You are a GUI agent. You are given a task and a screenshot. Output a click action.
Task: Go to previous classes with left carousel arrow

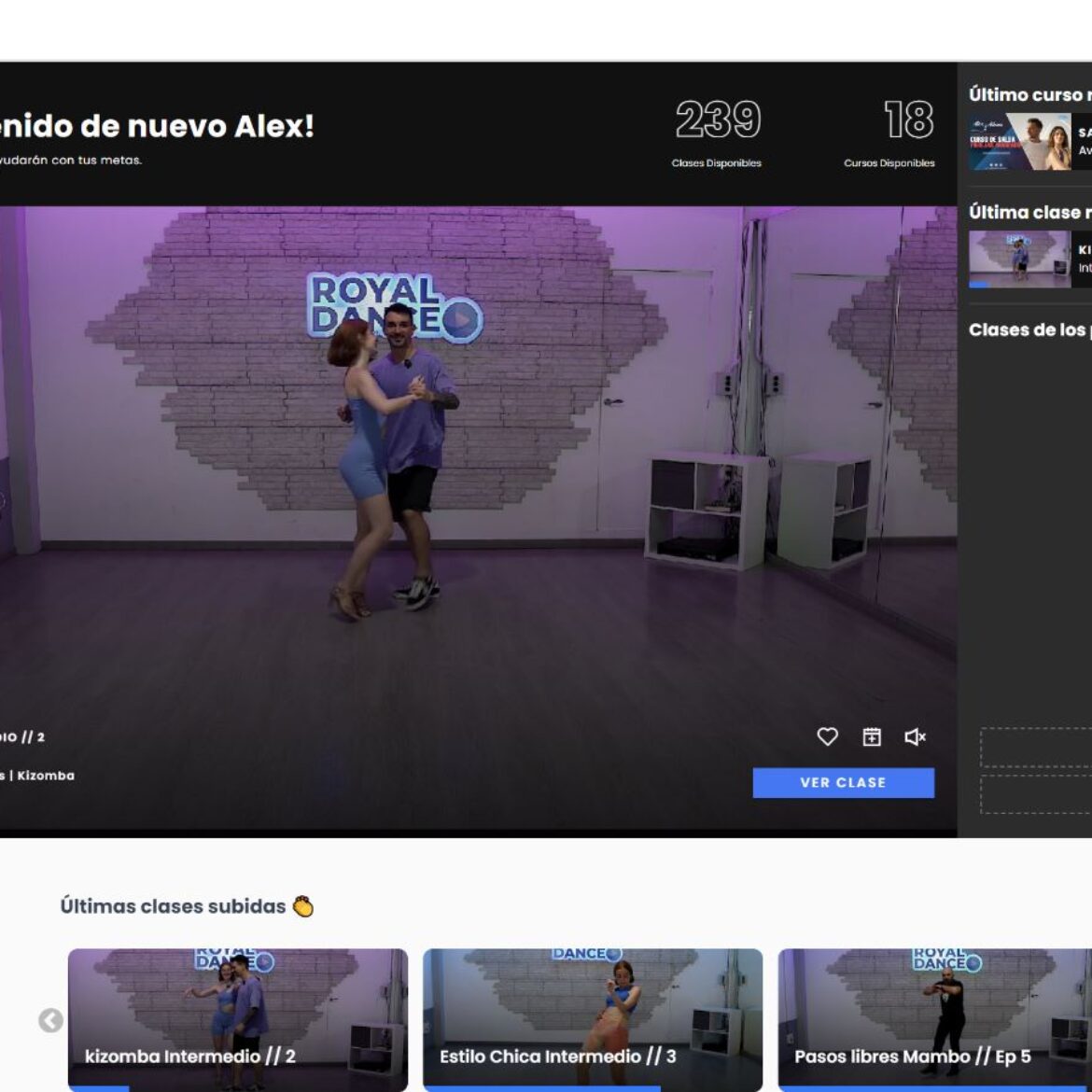point(50,1020)
